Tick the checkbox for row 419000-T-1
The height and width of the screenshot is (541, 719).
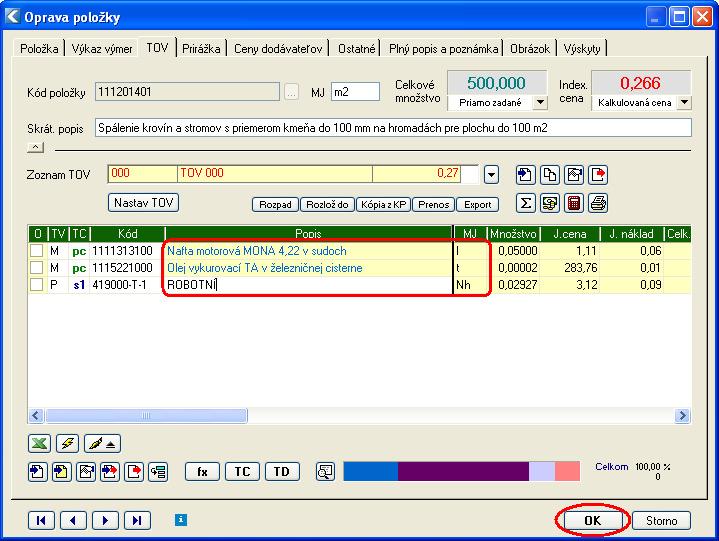pyautogui.click(x=36, y=285)
